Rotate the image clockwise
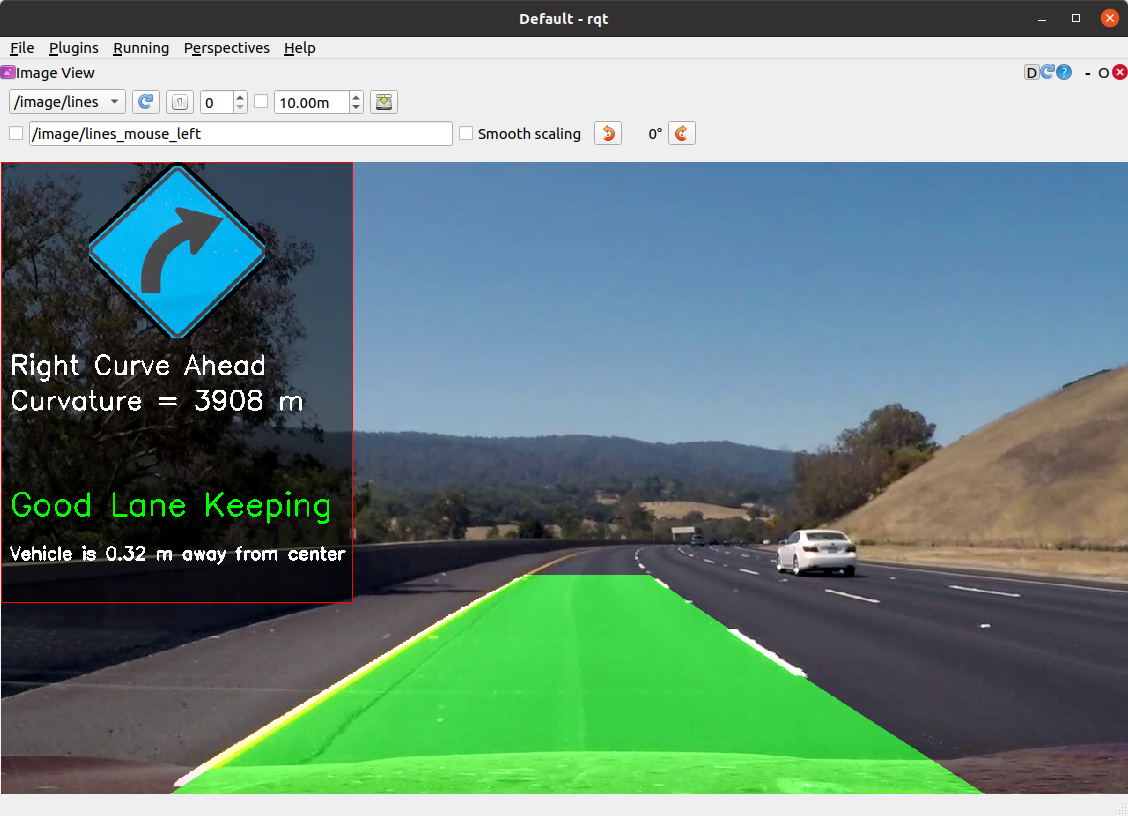Screen dimensions: 1128x816 680,133
